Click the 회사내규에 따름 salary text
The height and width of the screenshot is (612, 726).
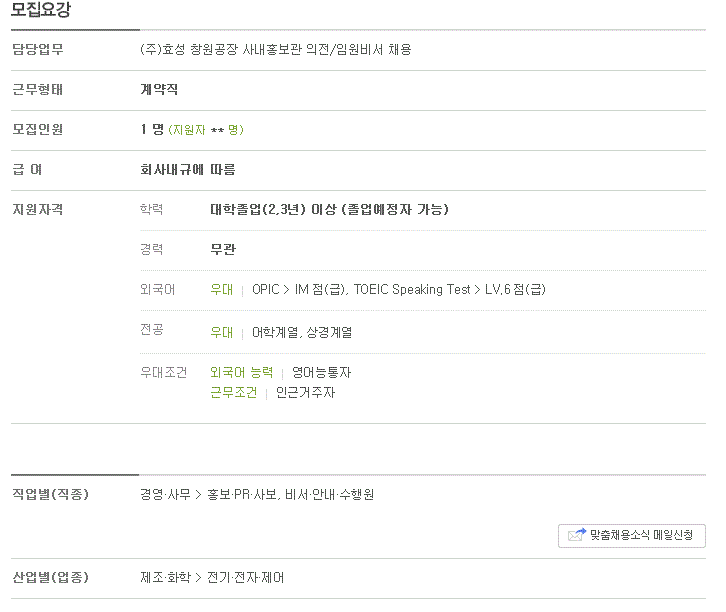[x=188, y=170]
